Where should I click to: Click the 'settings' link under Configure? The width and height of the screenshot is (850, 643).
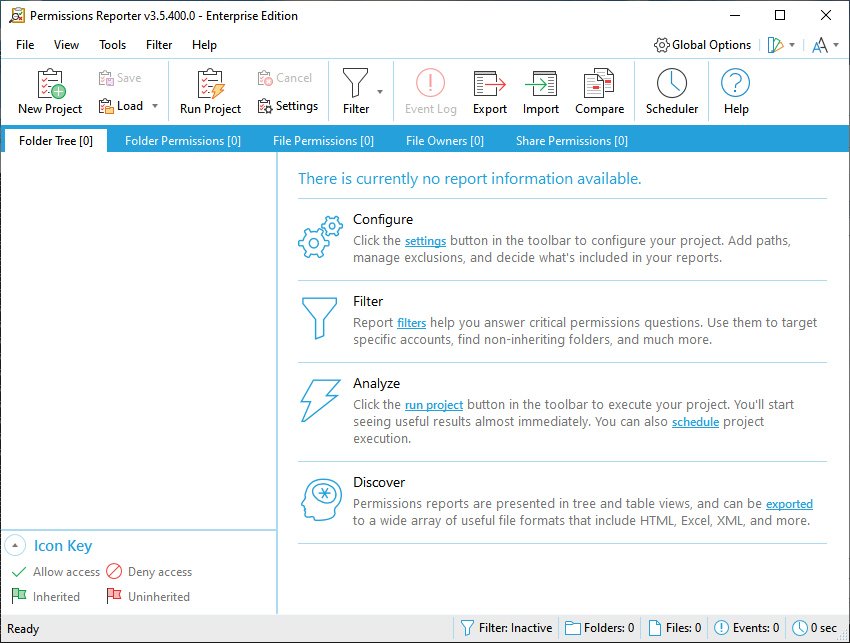(x=425, y=241)
